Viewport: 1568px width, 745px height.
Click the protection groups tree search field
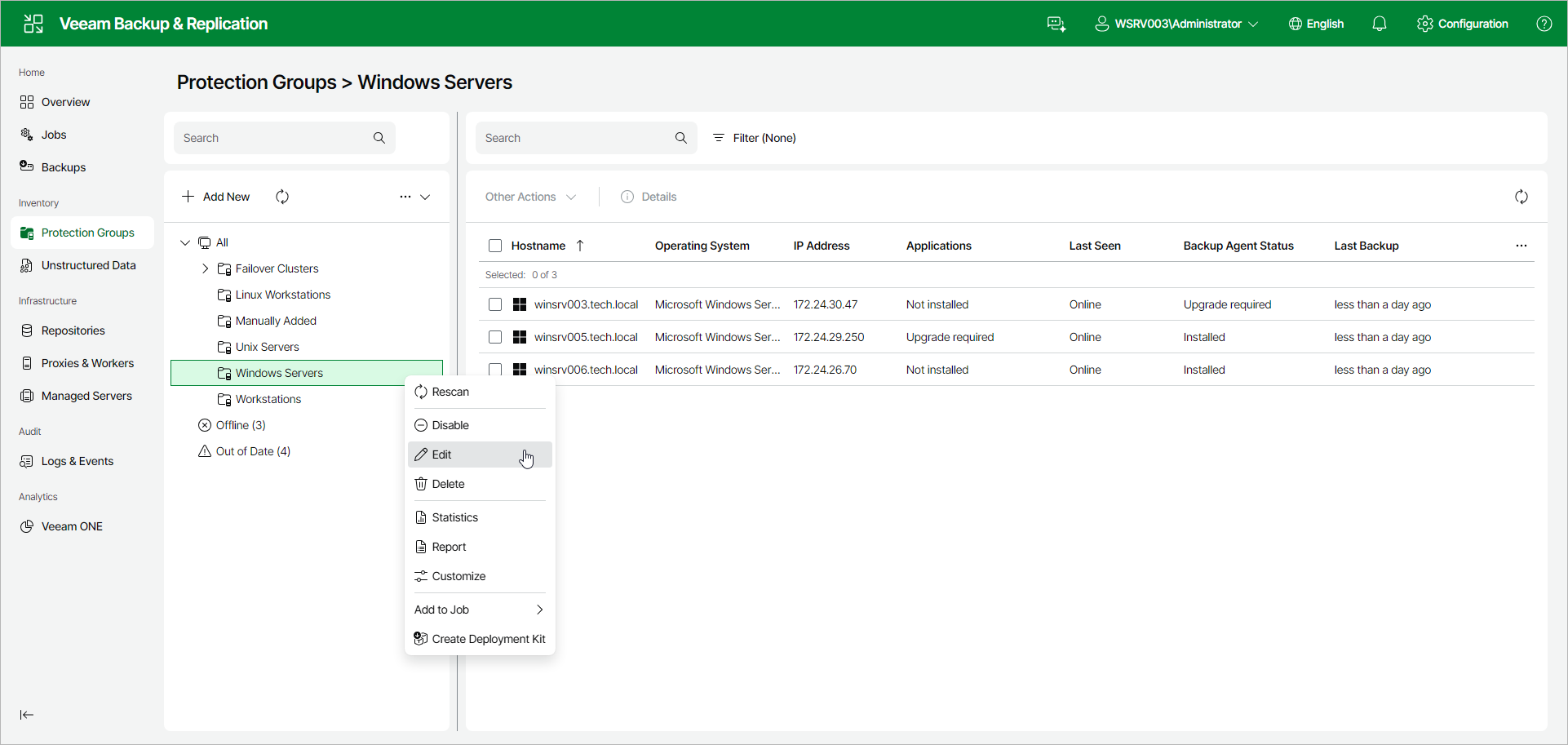point(285,138)
